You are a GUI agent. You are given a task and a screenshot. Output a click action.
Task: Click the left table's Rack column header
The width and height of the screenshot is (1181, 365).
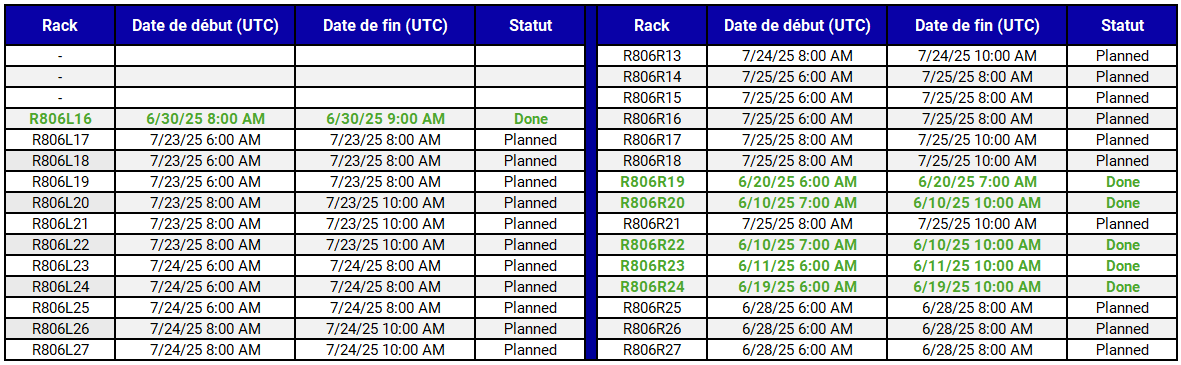coord(60,25)
